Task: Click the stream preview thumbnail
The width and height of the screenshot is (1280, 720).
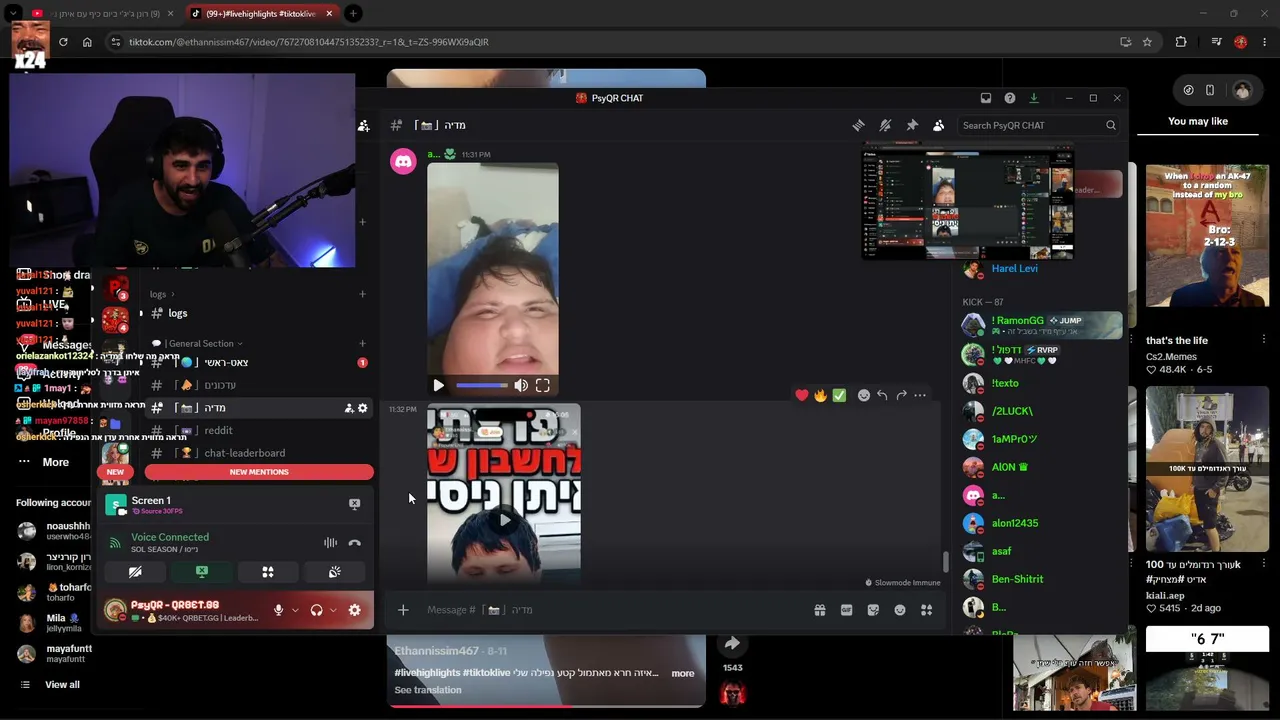Action: point(968,201)
